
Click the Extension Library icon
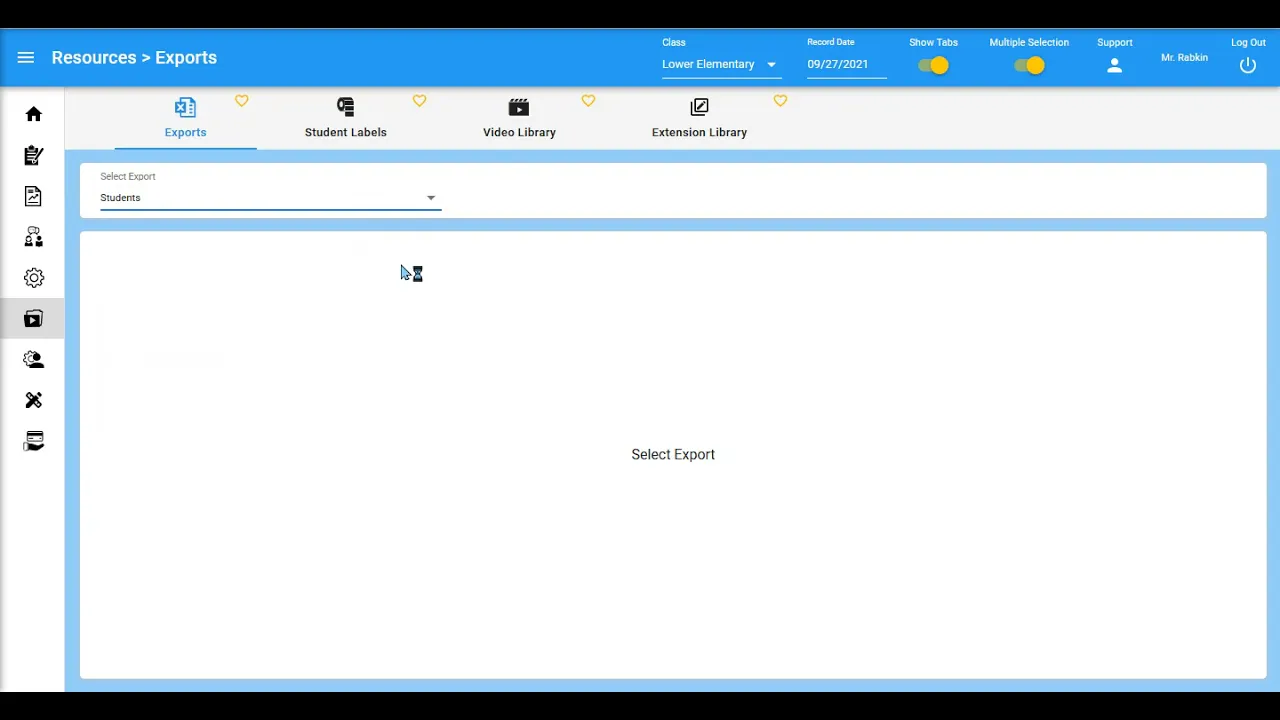[x=699, y=107]
